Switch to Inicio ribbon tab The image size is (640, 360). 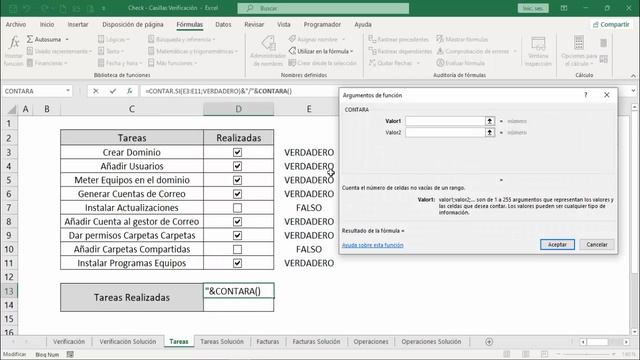pyautogui.click(x=47, y=24)
